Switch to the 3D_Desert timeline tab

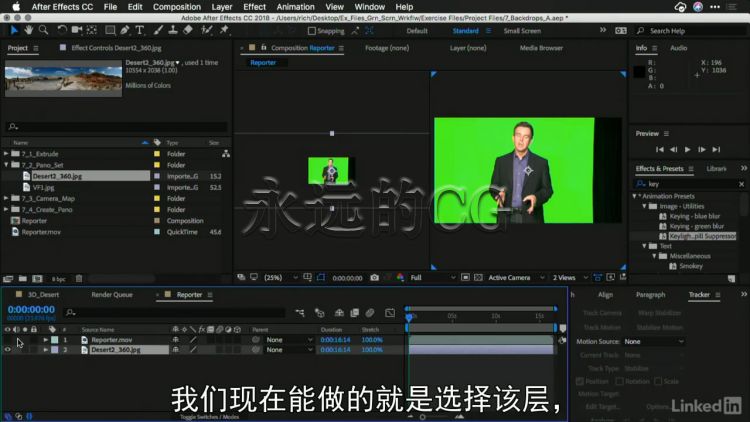tap(43, 295)
